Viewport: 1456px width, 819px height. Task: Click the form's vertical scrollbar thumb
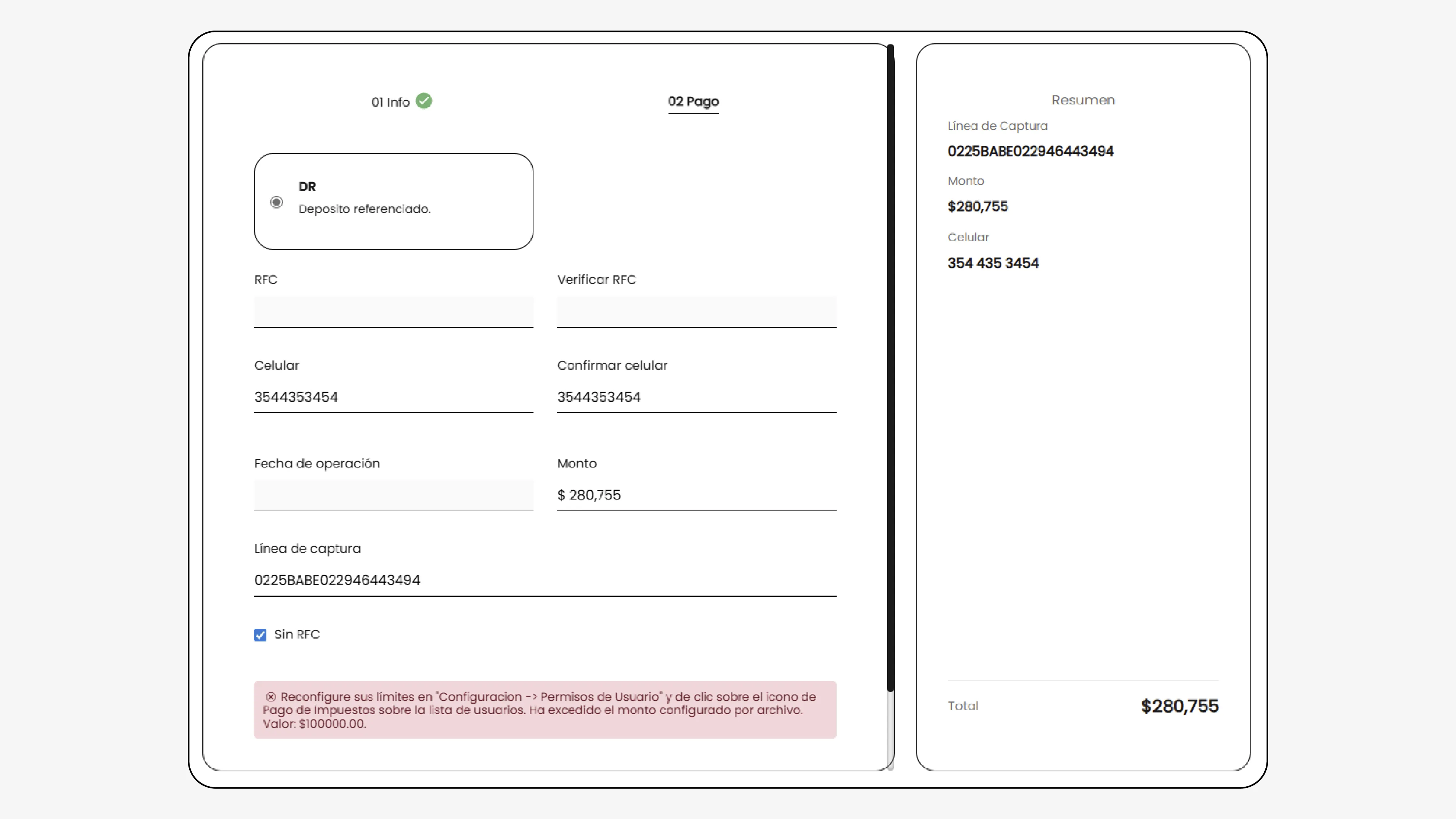890,367
